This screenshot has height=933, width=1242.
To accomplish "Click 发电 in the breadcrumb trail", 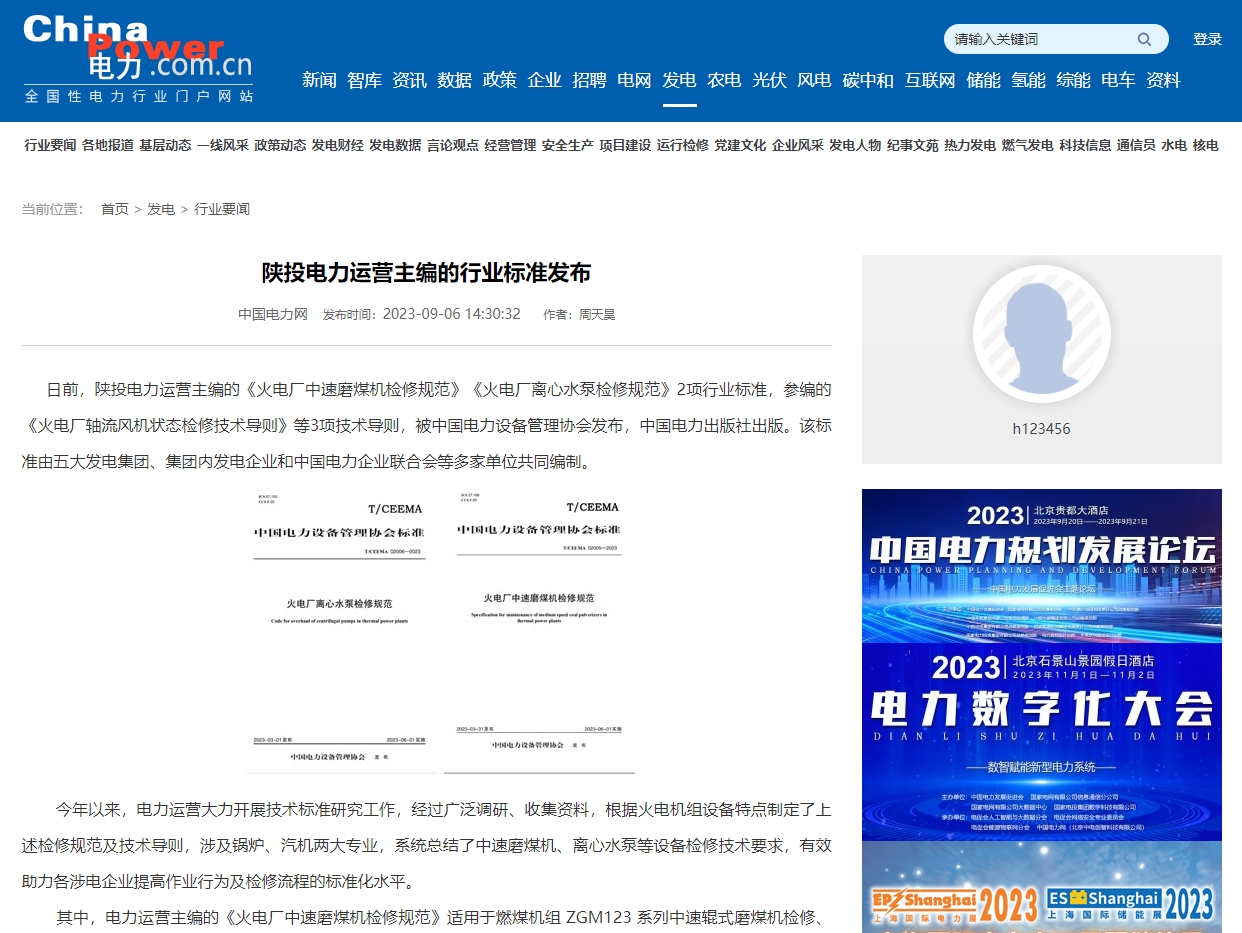I will tap(161, 209).
